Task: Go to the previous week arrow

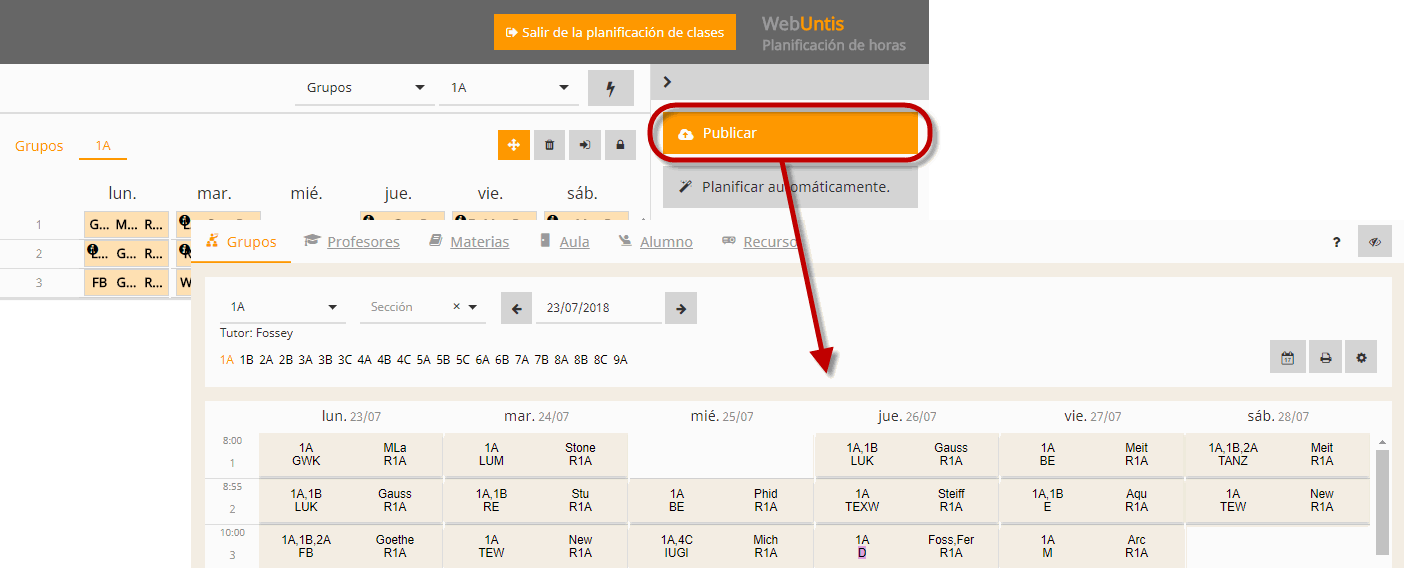Action: click(x=517, y=309)
